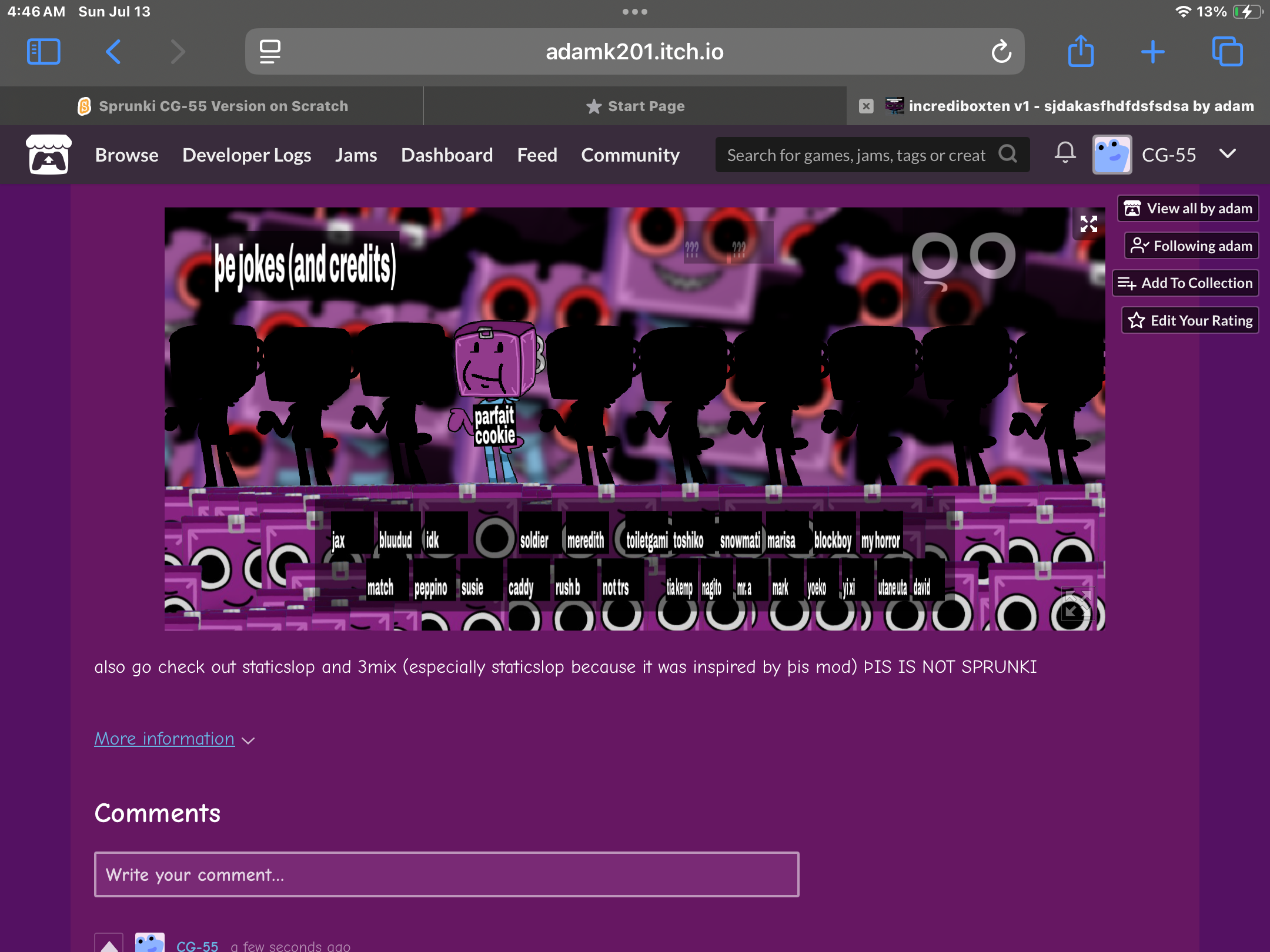Open the page reader menu in address bar
The image size is (1270, 952).
270,52
